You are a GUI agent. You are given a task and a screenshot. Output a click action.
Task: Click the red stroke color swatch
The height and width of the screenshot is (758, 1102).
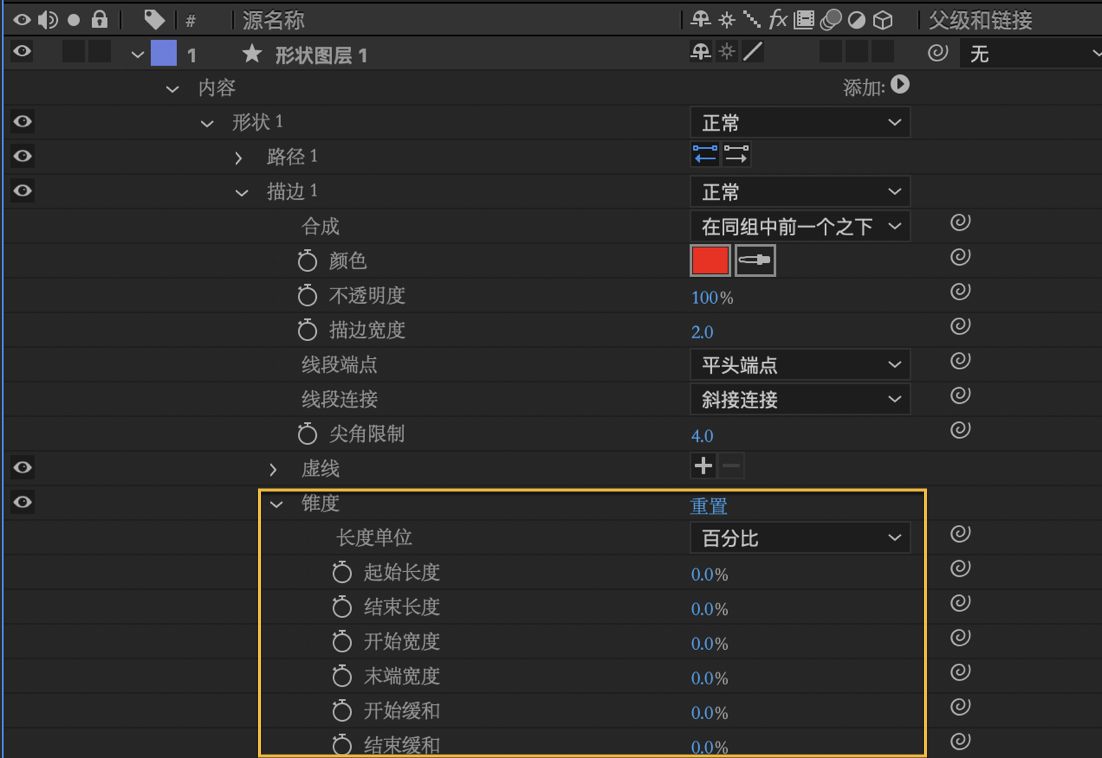[710, 260]
